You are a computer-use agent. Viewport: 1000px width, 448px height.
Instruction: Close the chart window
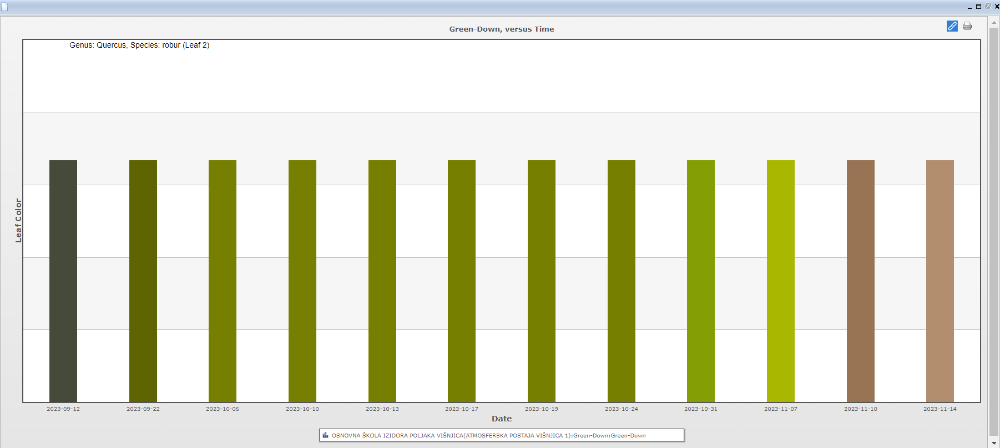click(995, 6)
